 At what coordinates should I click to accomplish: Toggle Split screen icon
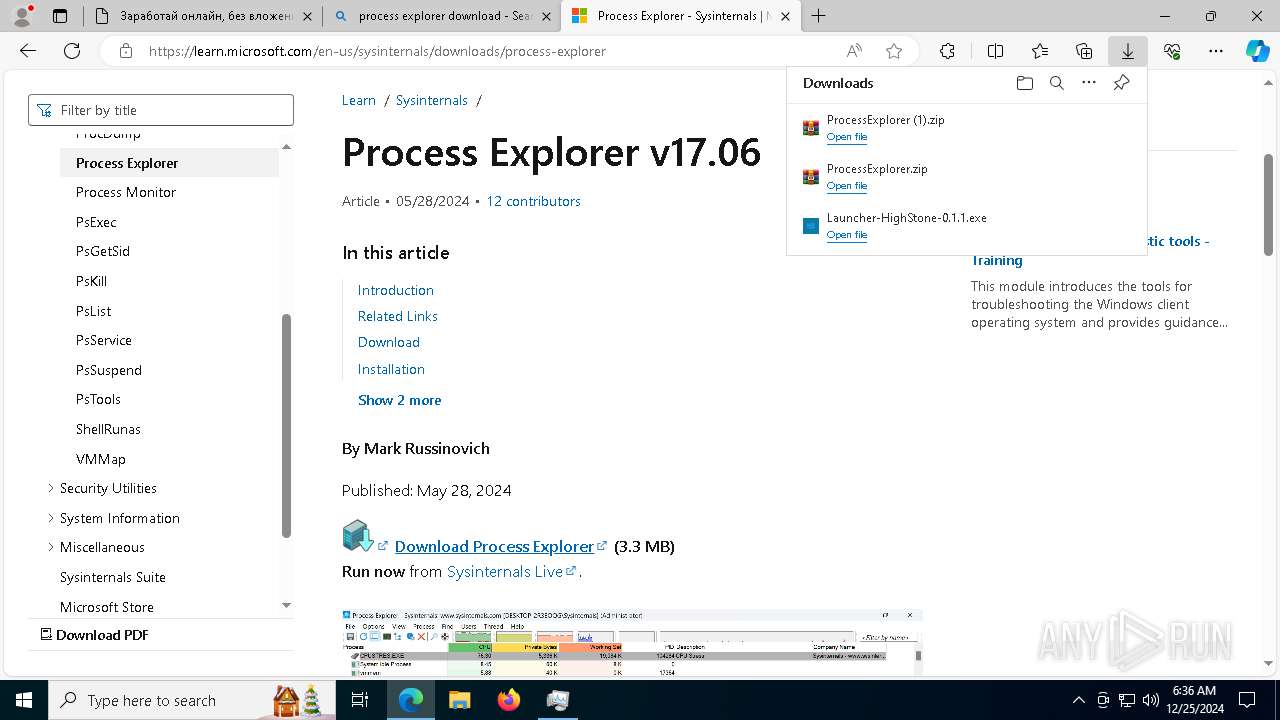[x=995, y=51]
